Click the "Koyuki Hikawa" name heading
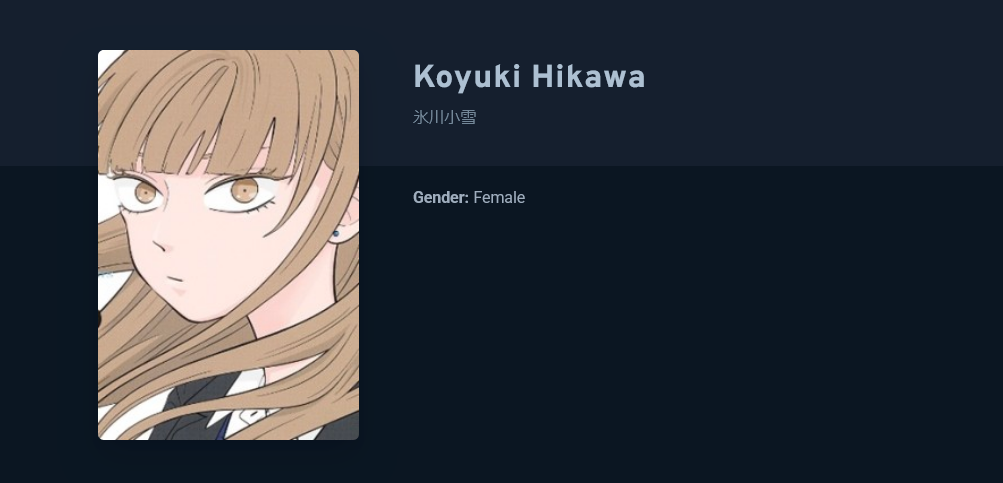Viewport: 1003px width, 483px height. (x=529, y=76)
